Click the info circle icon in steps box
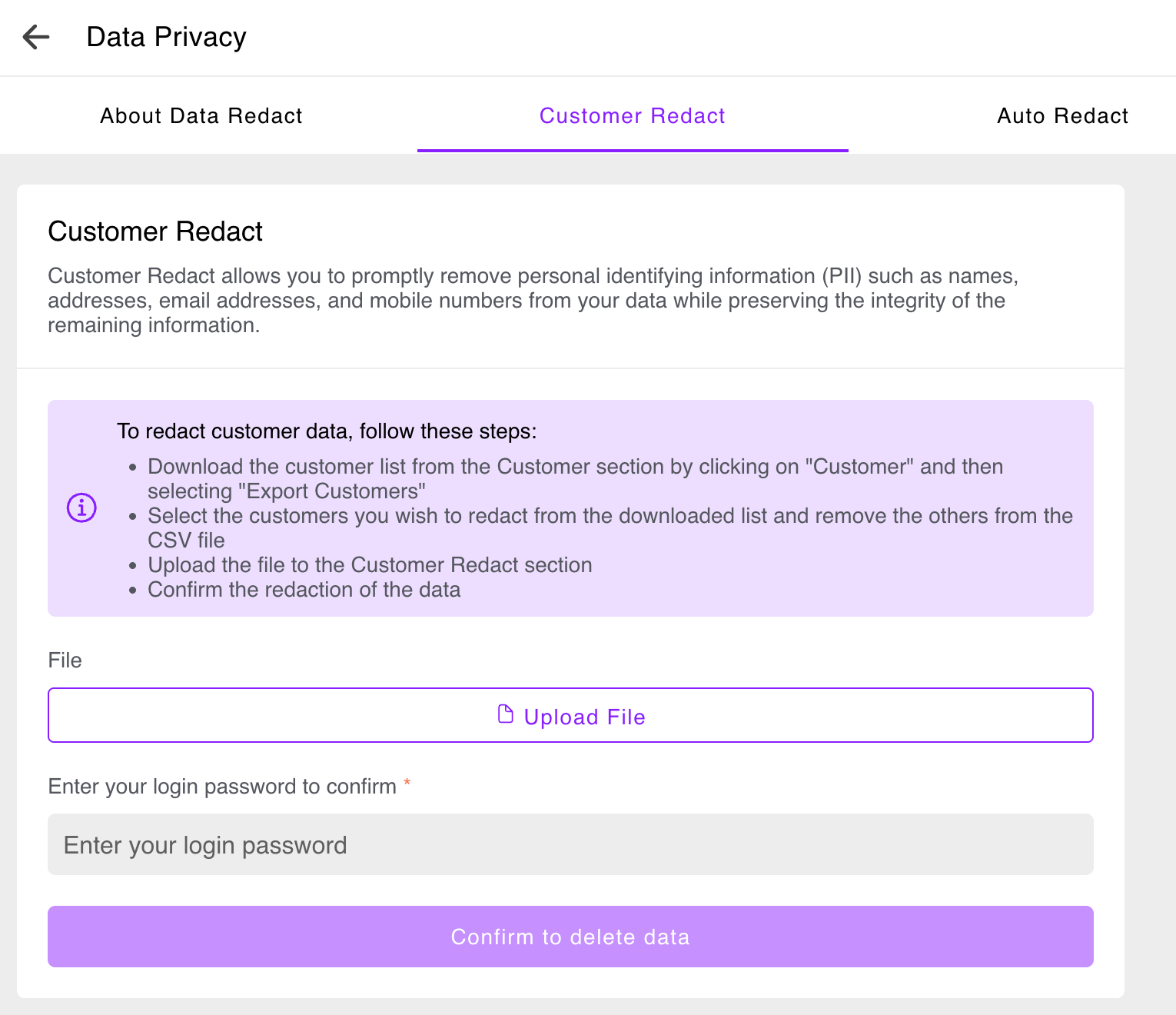Image resolution: width=1176 pixels, height=1015 pixels. click(x=81, y=507)
